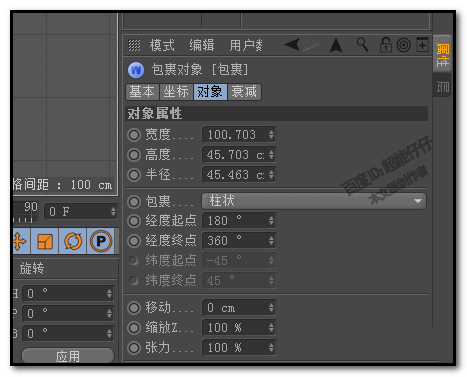Click the 宽度 value stepper arrows

pyautogui.click(x=271, y=135)
